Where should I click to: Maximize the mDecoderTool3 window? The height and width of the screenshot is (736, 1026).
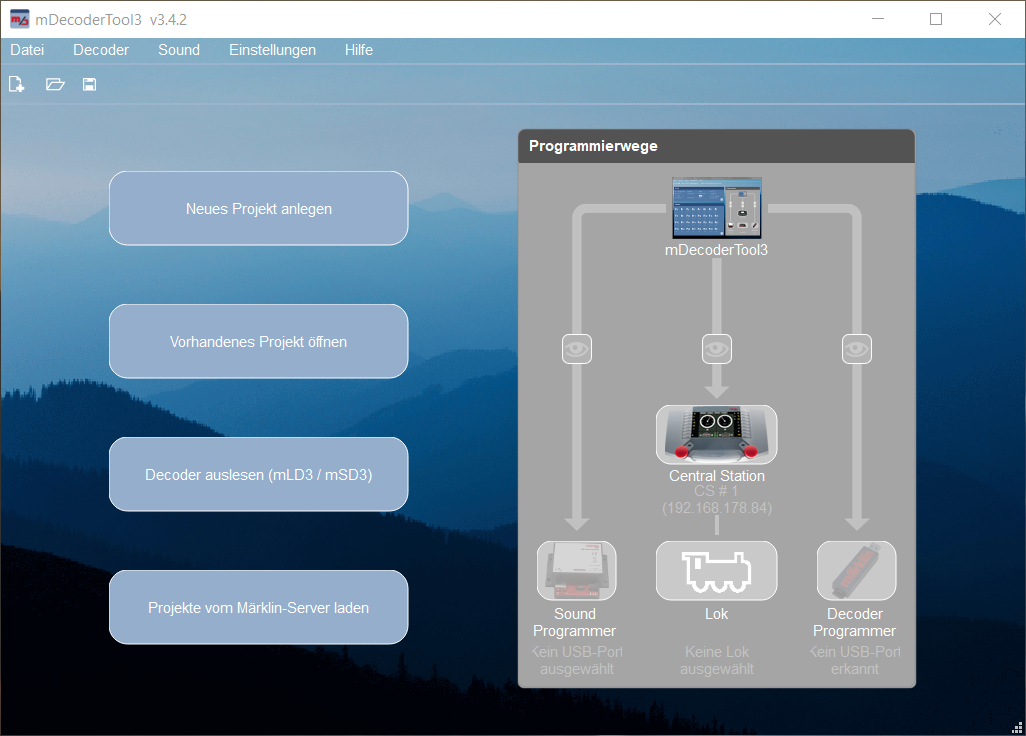pos(936,20)
